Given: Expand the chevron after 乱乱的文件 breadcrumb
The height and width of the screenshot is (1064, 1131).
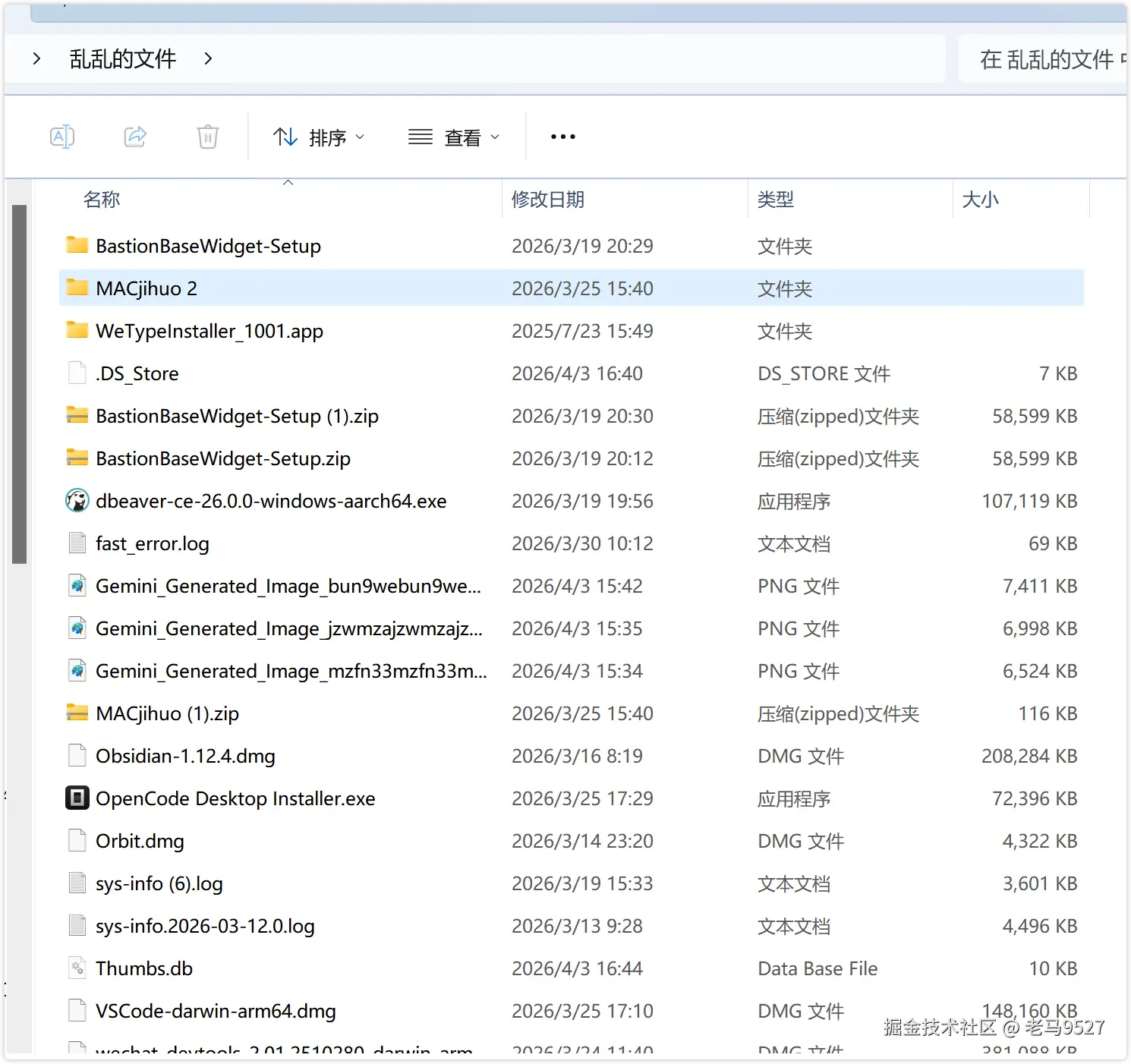Looking at the screenshot, I should 208,58.
